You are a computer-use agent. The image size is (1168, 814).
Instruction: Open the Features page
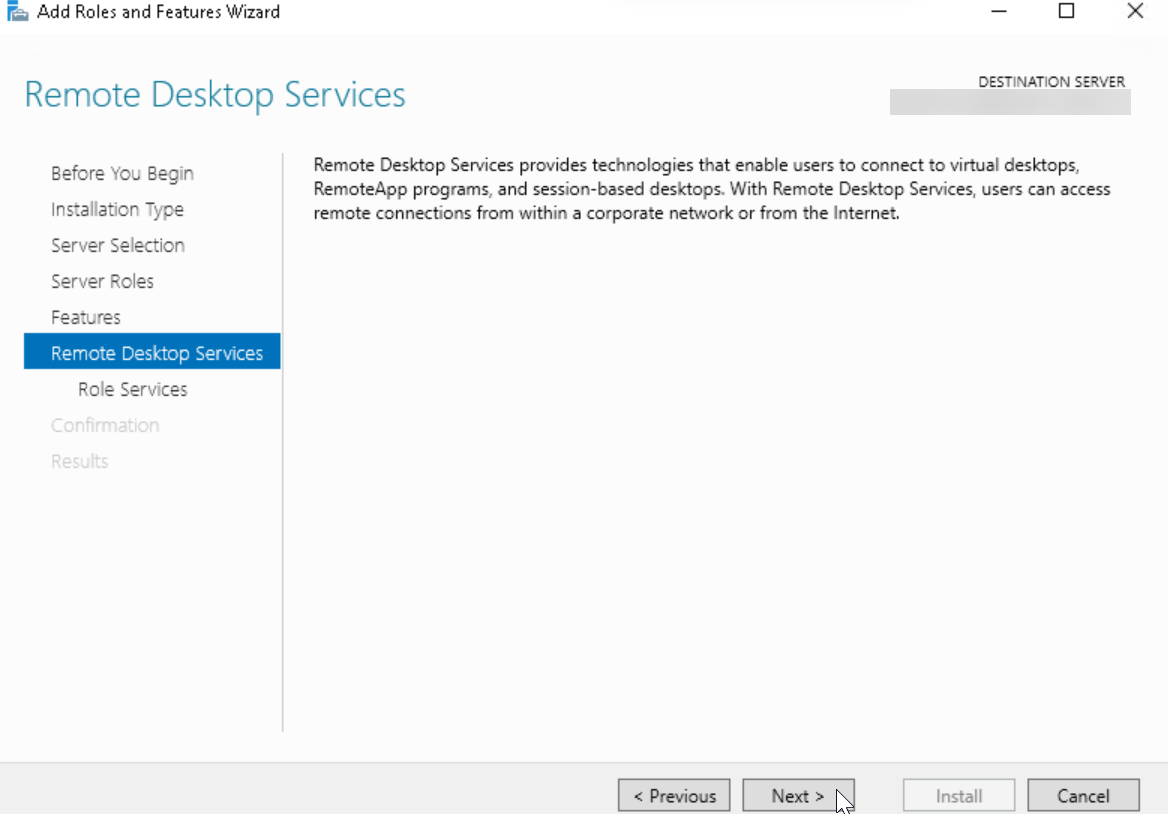(x=85, y=317)
